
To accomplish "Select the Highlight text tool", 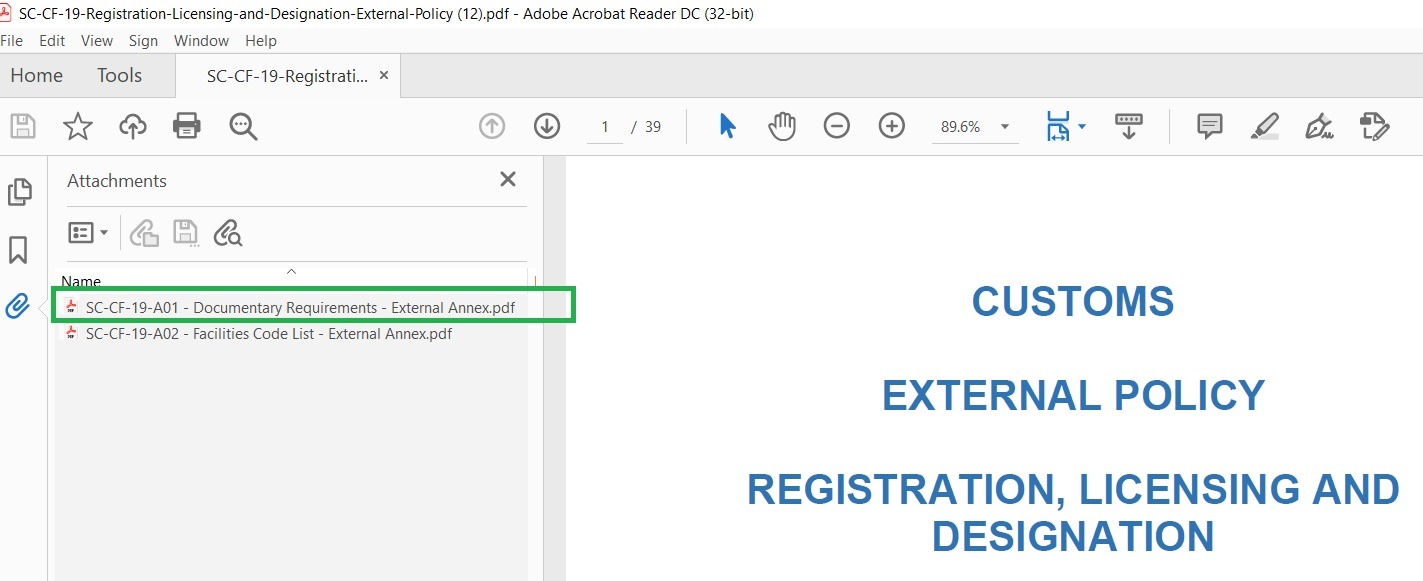I will click(x=1265, y=126).
